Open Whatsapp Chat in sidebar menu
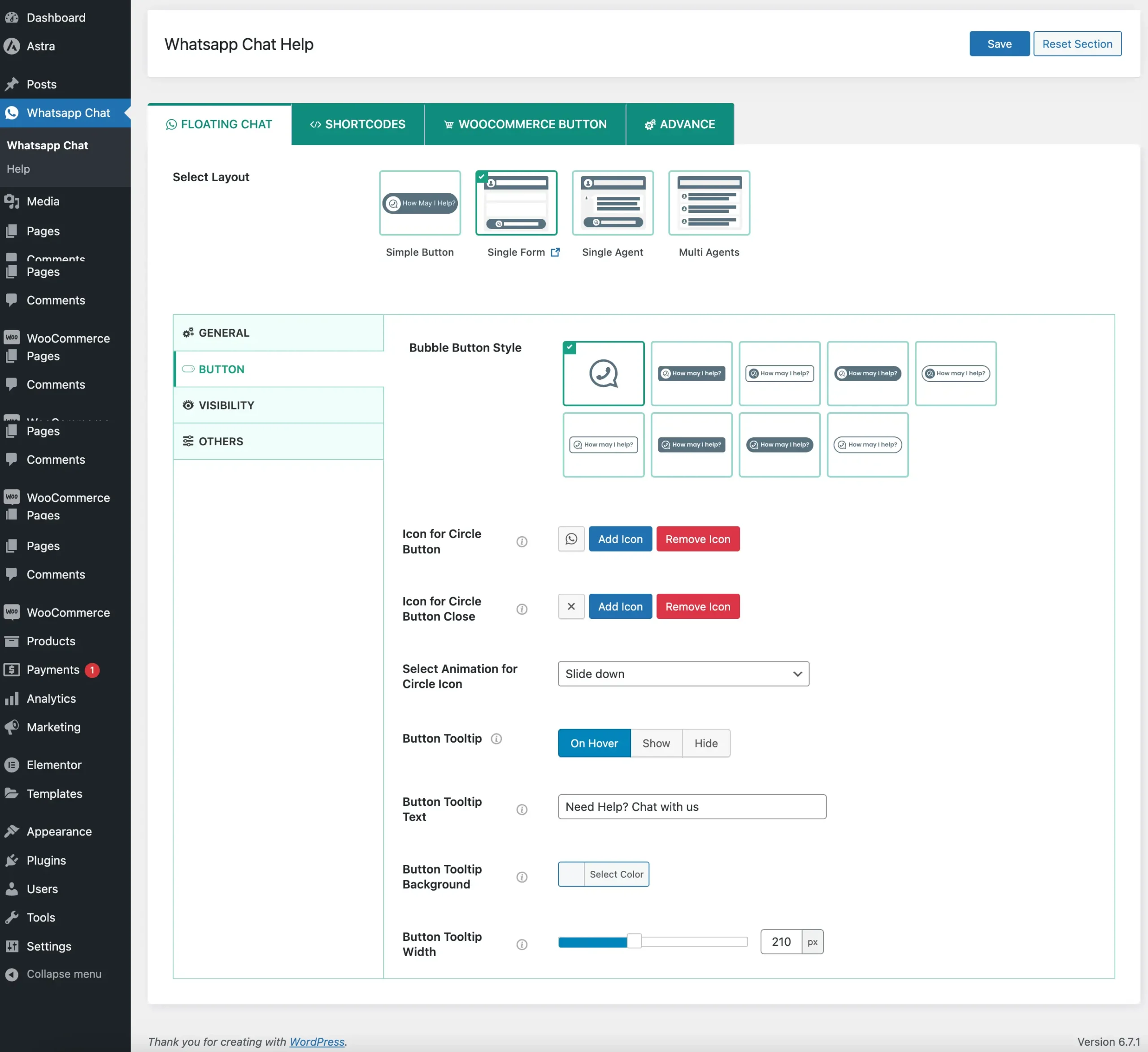This screenshot has height=1052, width=1148. (x=65, y=113)
